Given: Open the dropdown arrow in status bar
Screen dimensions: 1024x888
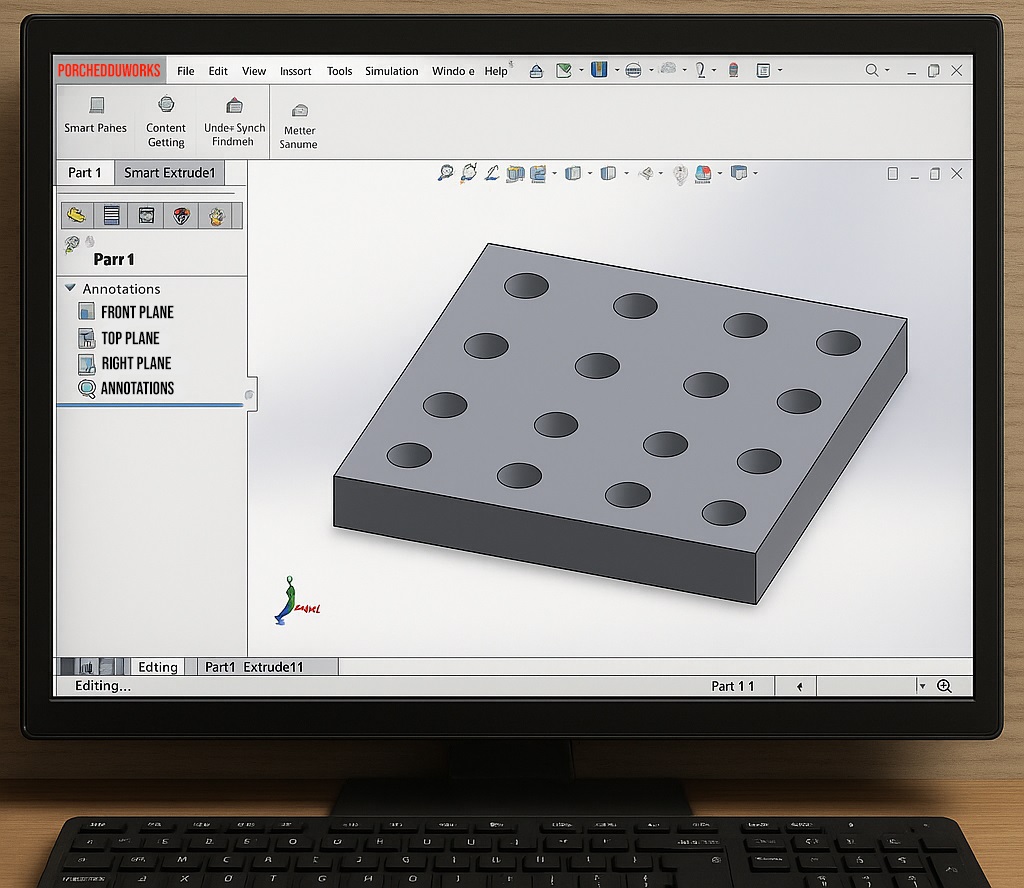Looking at the screenshot, I should [922, 686].
